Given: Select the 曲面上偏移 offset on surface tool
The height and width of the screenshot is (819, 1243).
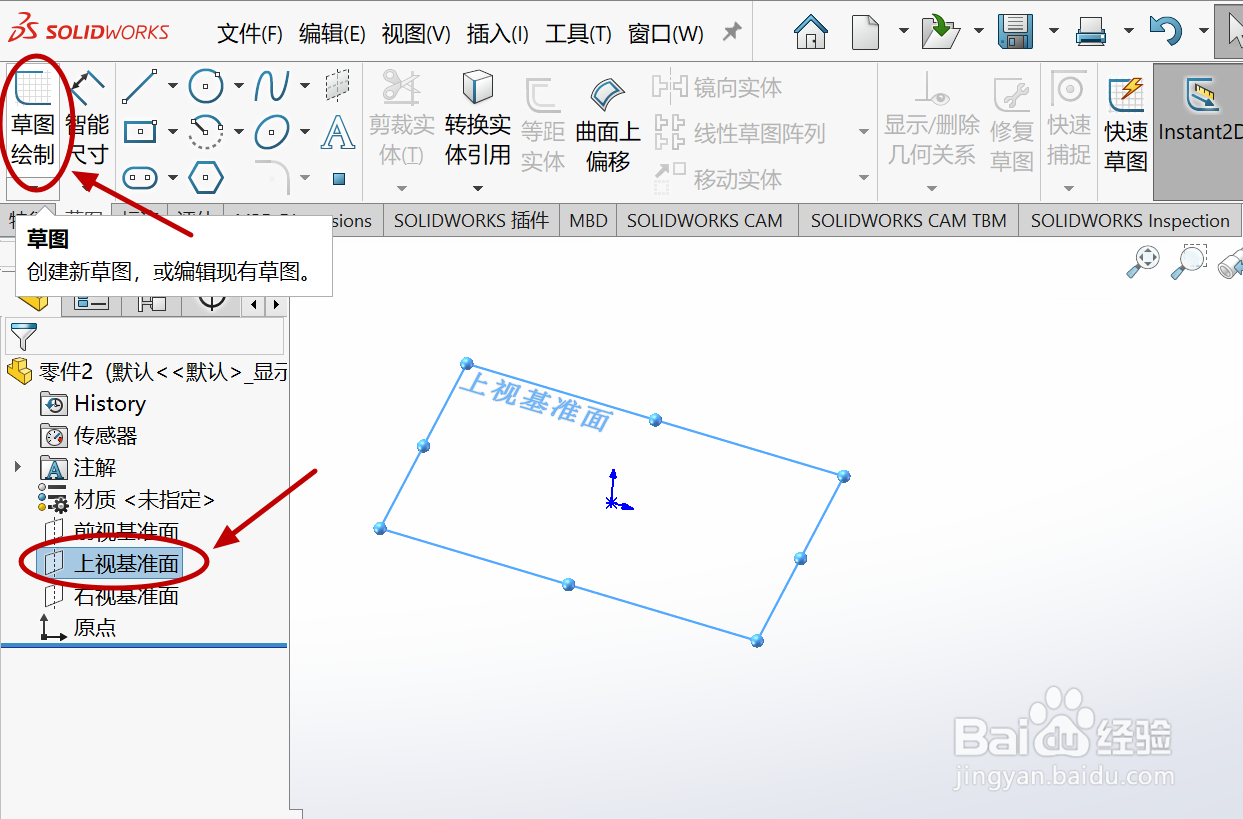Looking at the screenshot, I should pos(606,120).
